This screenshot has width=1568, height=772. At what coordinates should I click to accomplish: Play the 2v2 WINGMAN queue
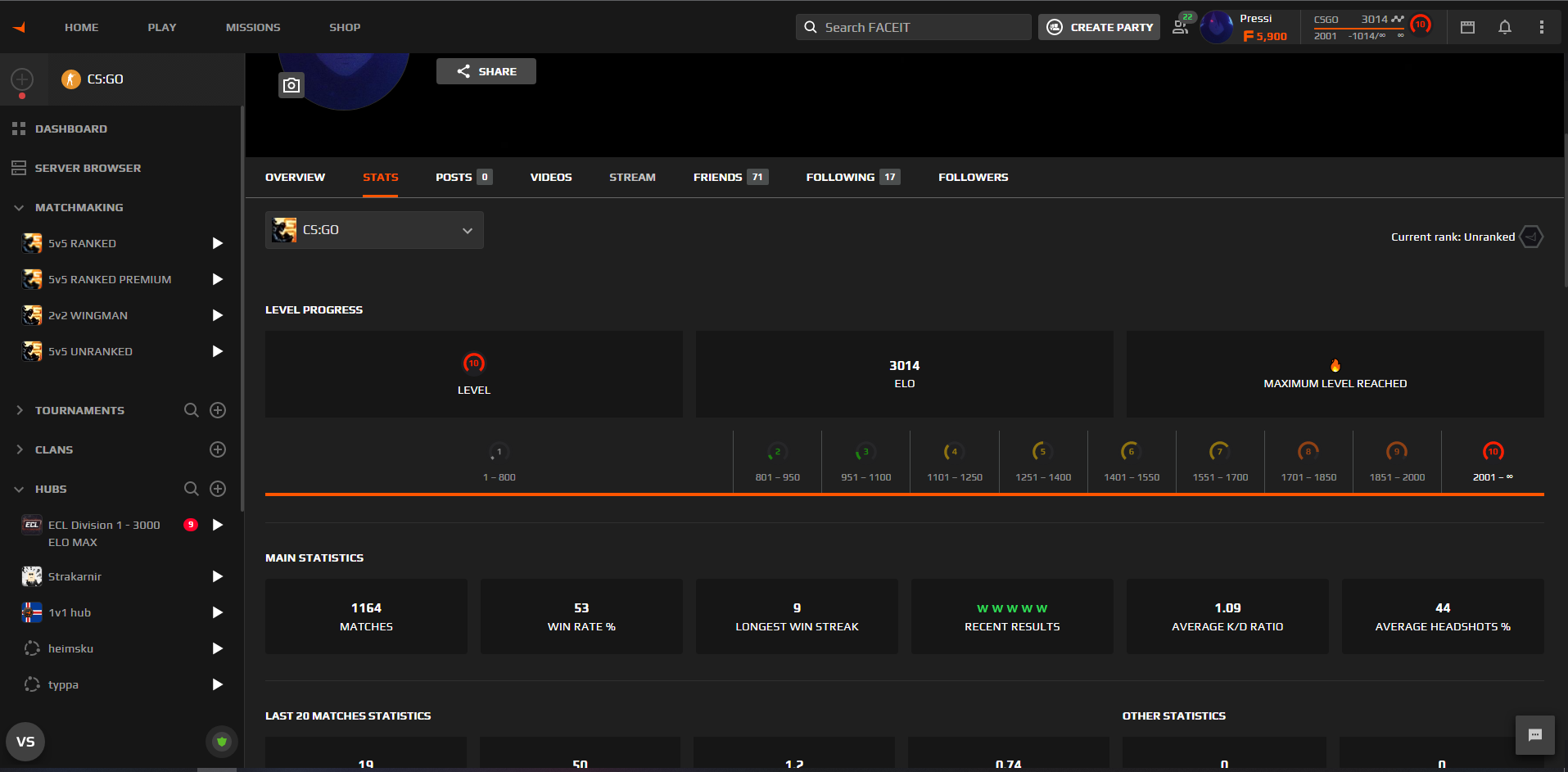click(218, 315)
